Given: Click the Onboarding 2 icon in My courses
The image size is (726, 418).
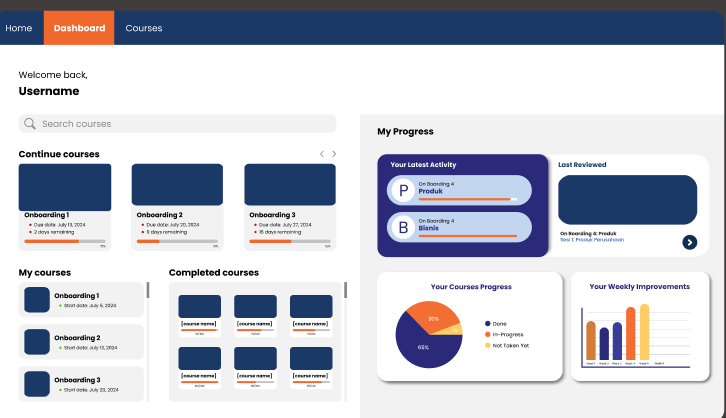Looking at the screenshot, I should click(x=37, y=342).
